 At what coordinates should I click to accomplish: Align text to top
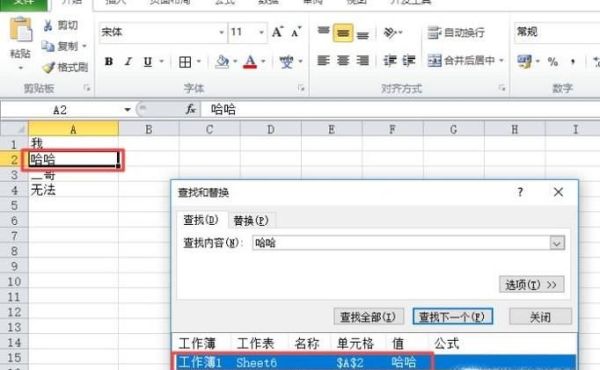(323, 32)
